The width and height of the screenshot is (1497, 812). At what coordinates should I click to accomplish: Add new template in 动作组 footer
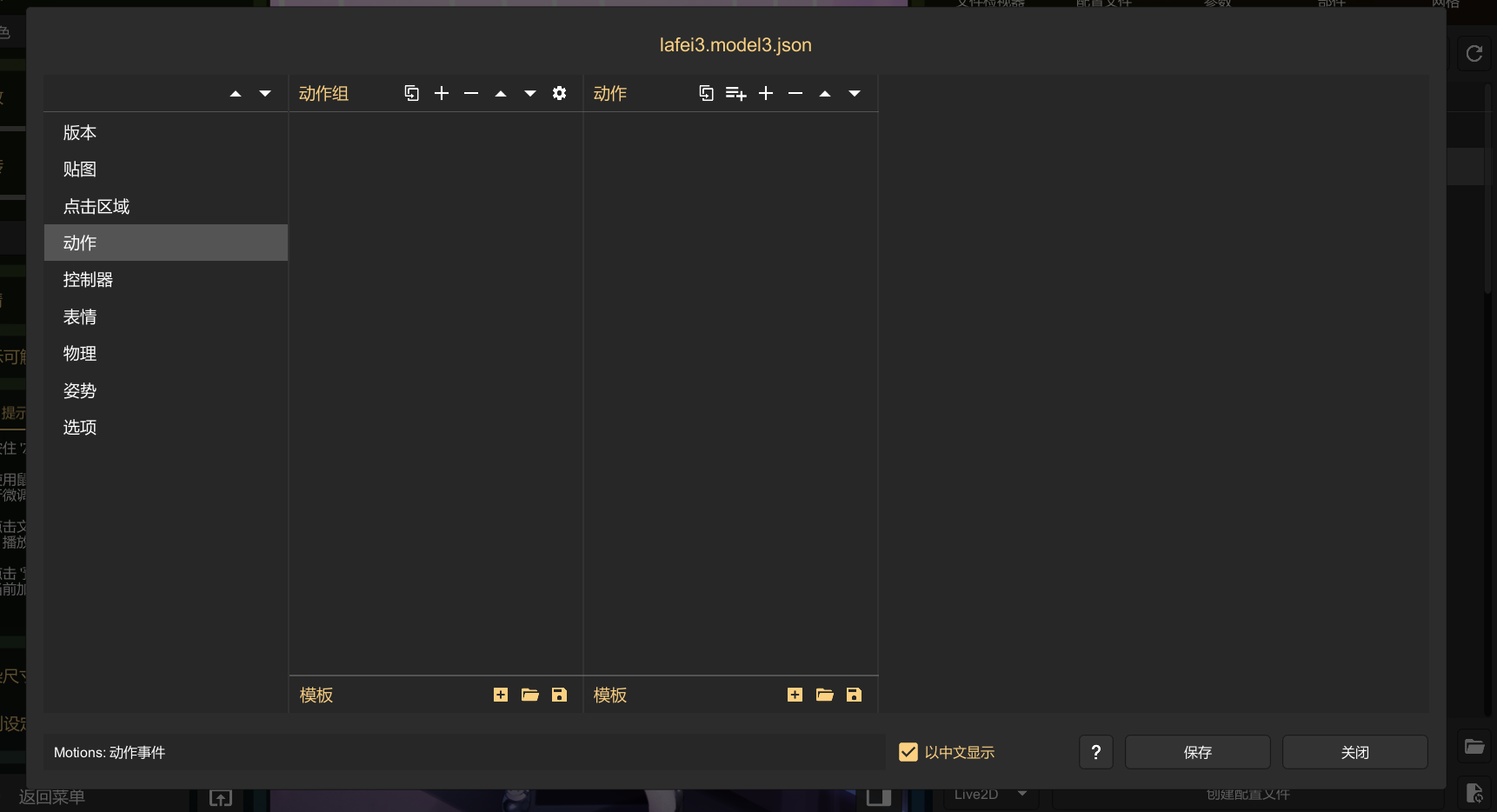(501, 695)
